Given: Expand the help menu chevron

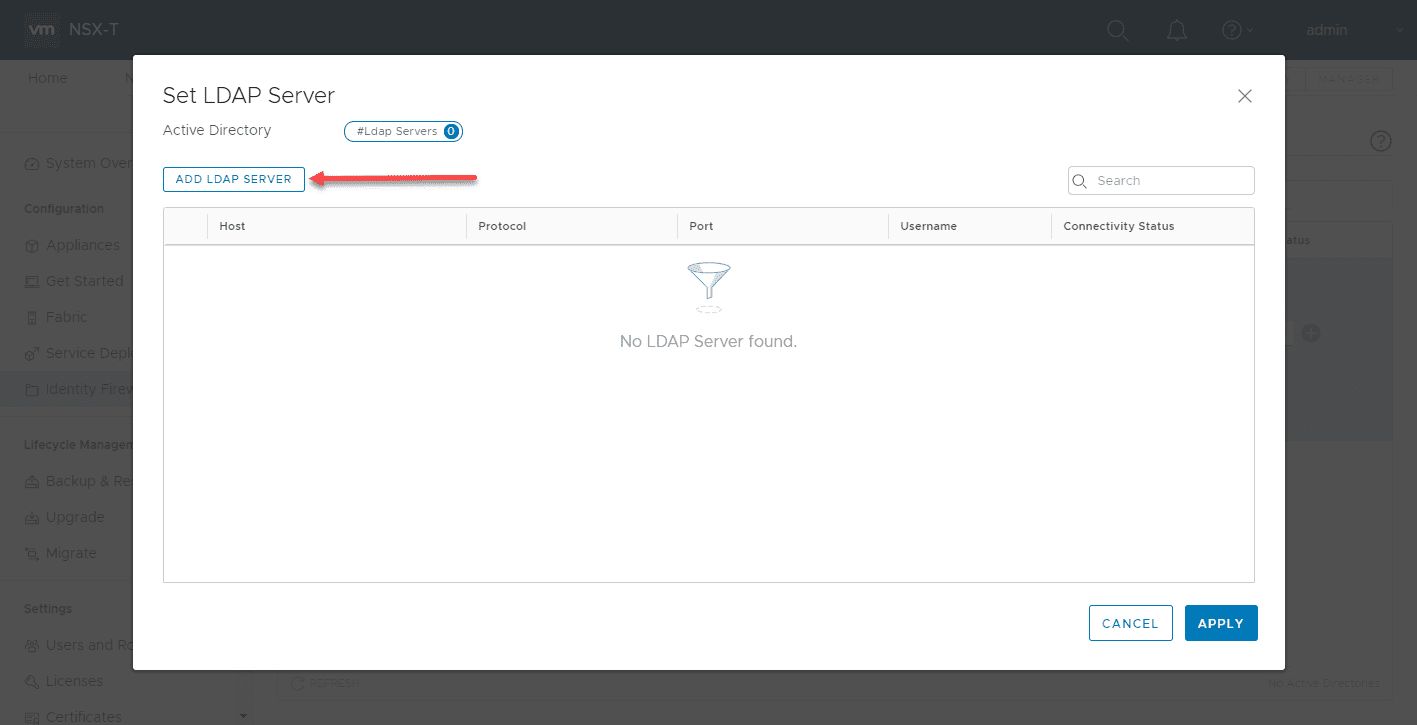Looking at the screenshot, I should [1251, 30].
